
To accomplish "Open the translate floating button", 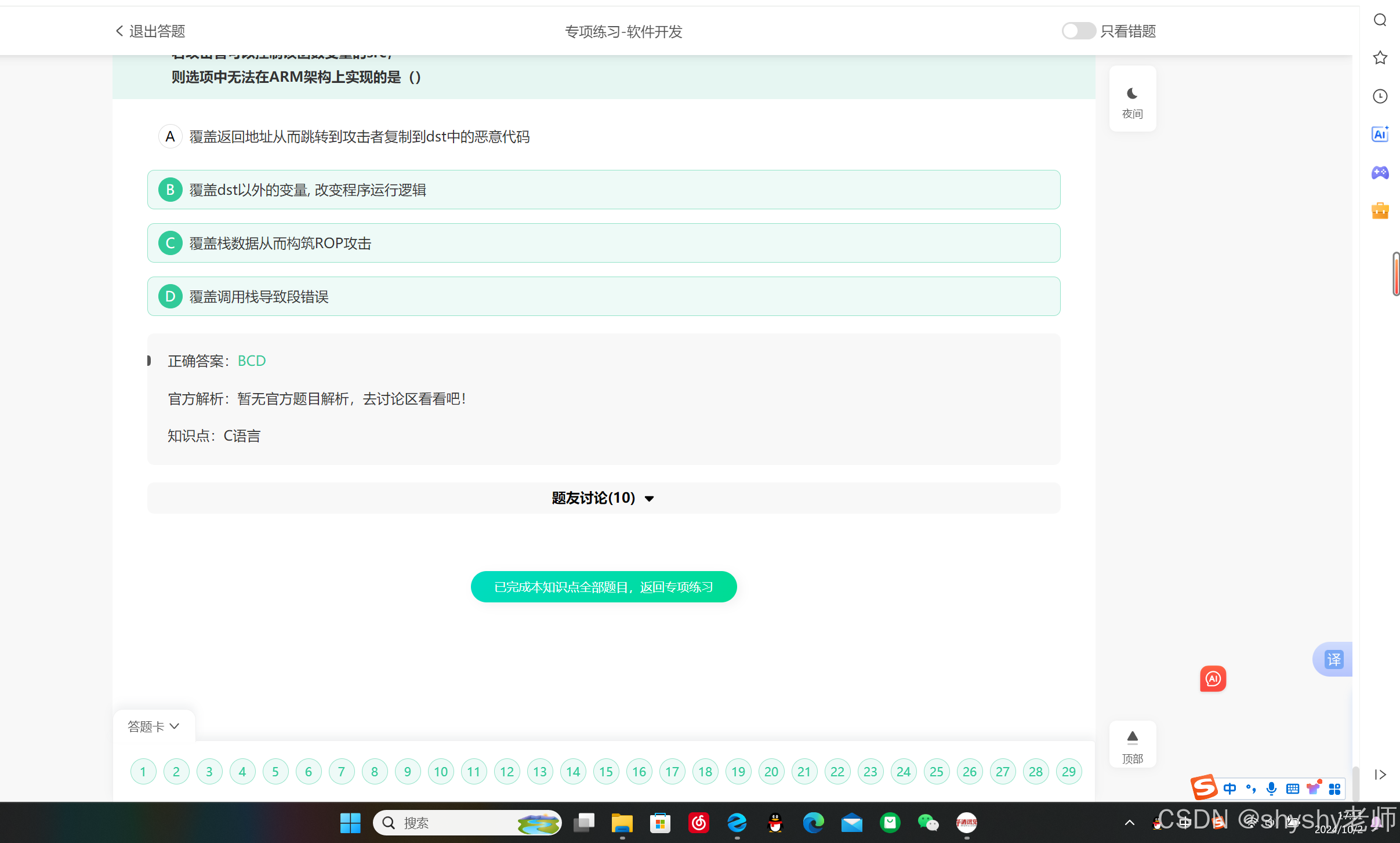I will coord(1333,659).
